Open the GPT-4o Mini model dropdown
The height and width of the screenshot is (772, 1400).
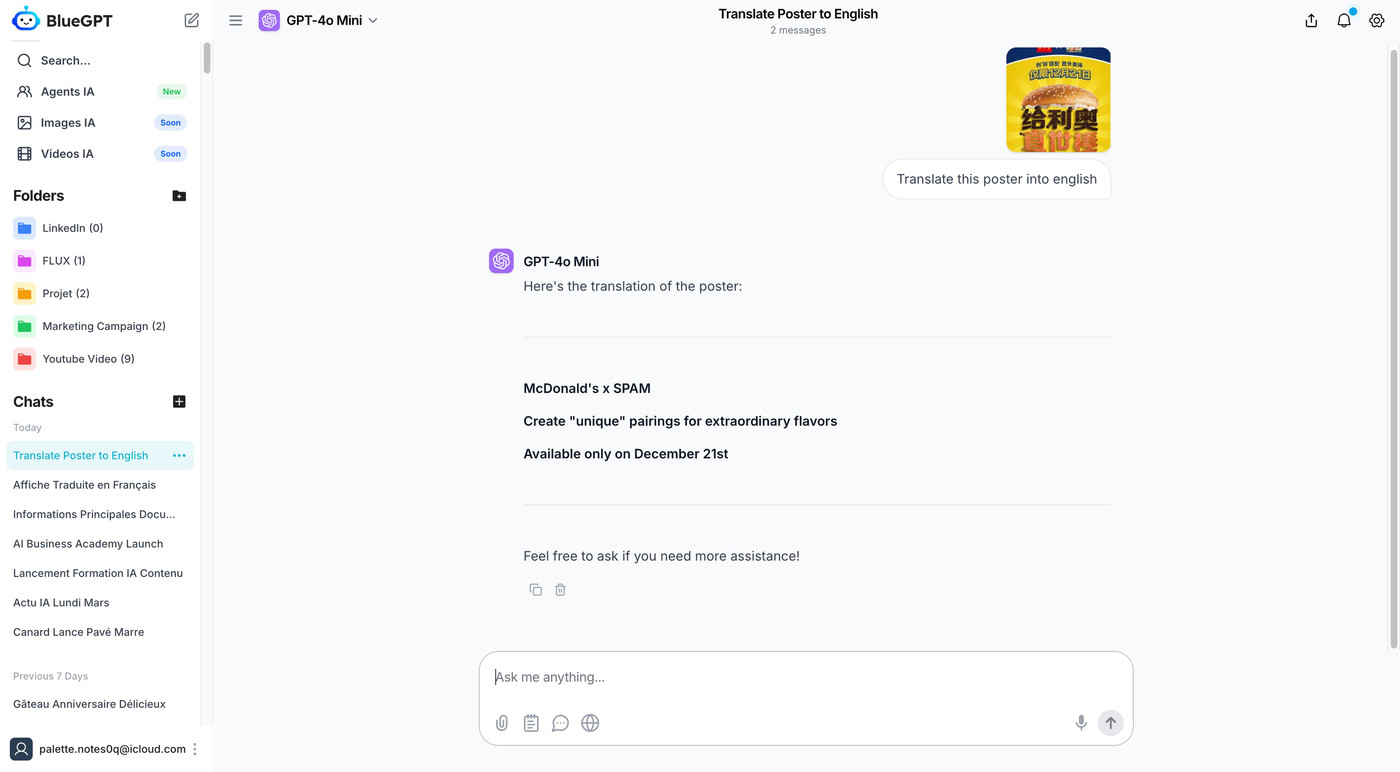tap(318, 20)
